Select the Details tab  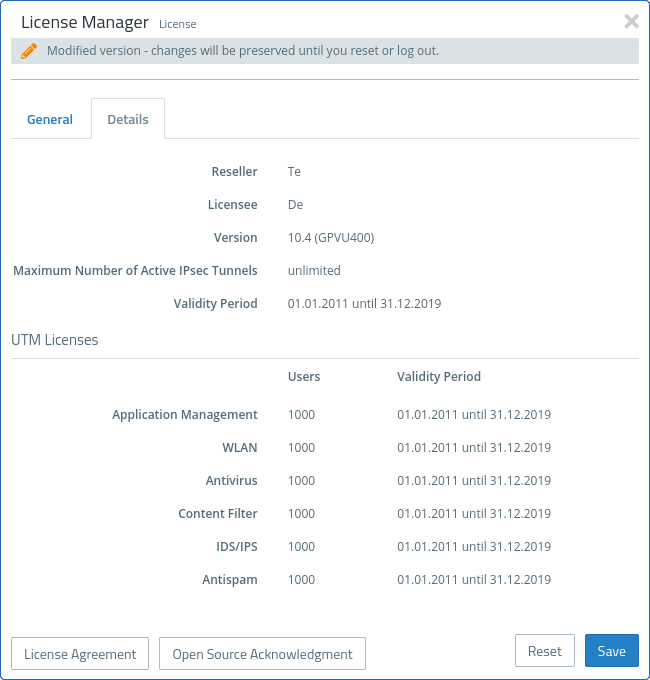pyautogui.click(x=128, y=119)
